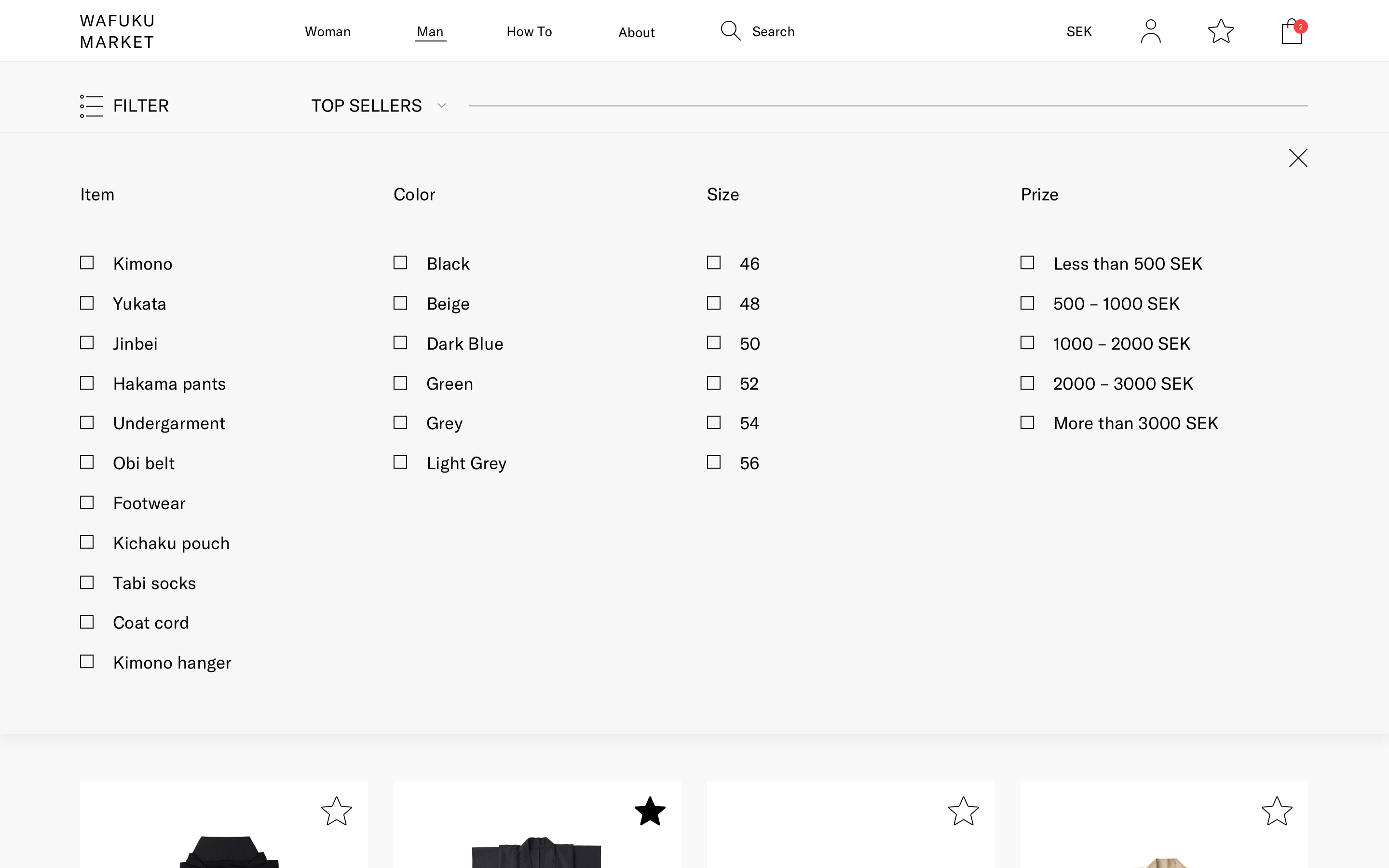Select the Beige color checkbox
Viewport: 1389px width, 868px height.
click(x=400, y=303)
